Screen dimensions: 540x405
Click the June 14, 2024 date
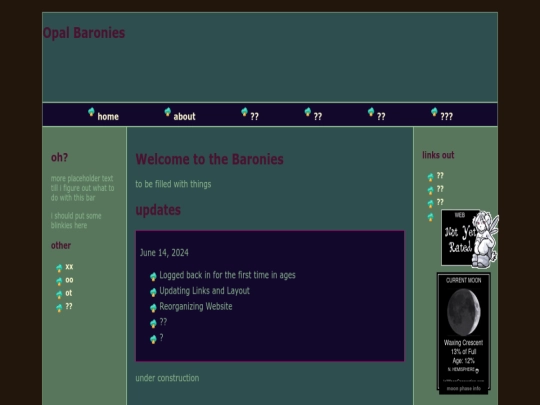tap(164, 253)
